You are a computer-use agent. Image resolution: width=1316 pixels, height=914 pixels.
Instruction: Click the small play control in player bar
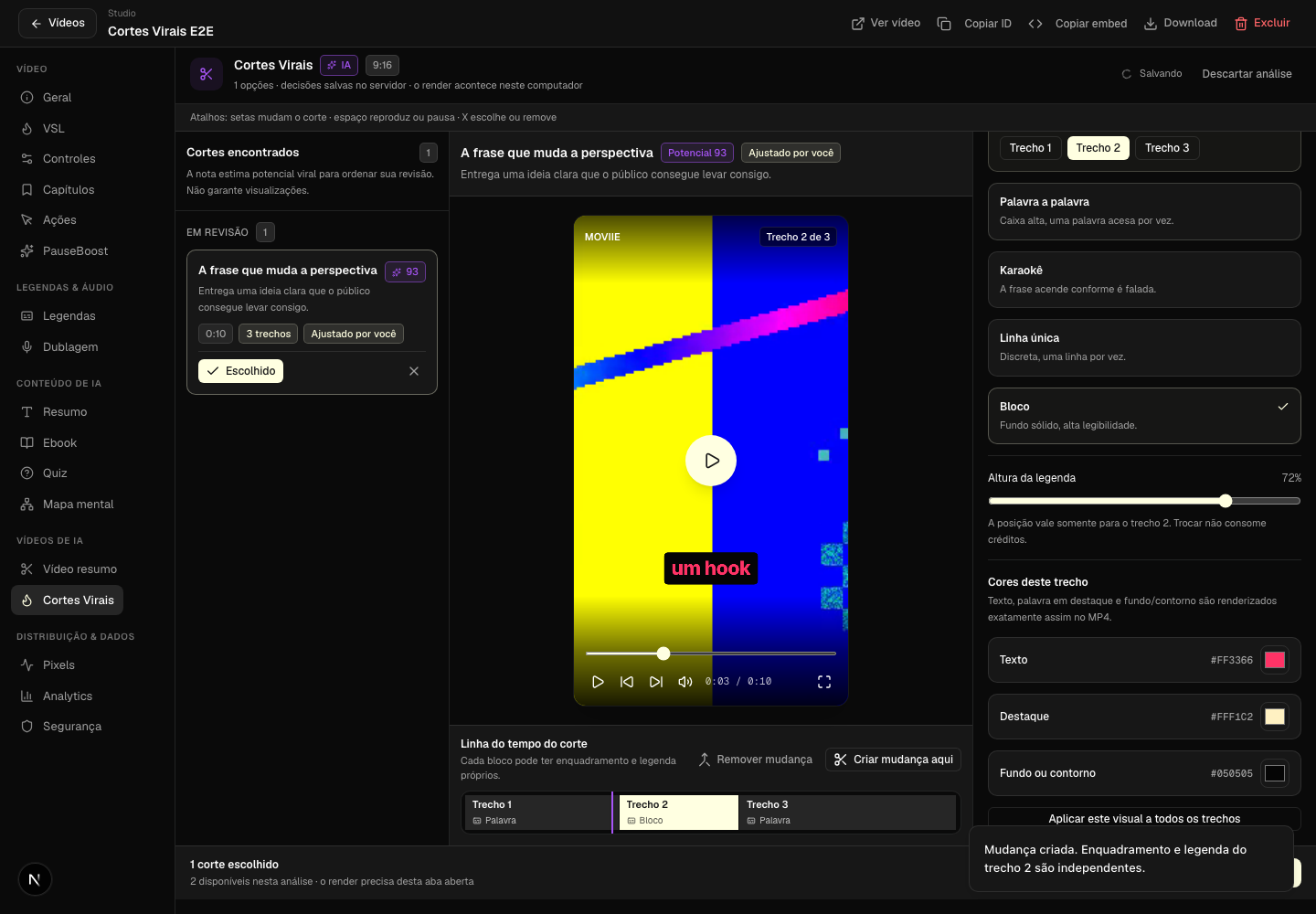[x=598, y=682]
